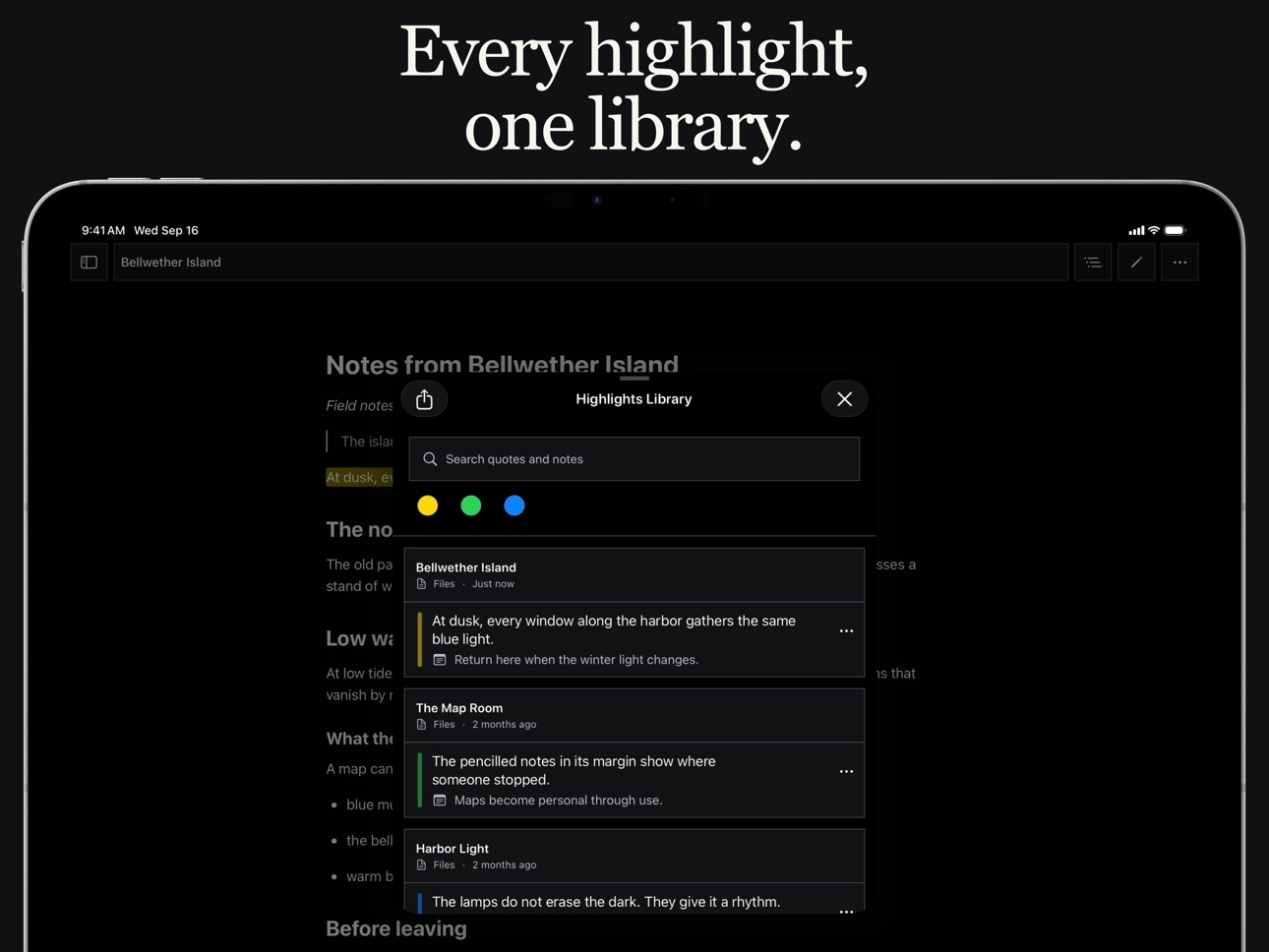Select the 'At dusk, every window' quote
Screen dimensions: 1269x952
point(614,630)
